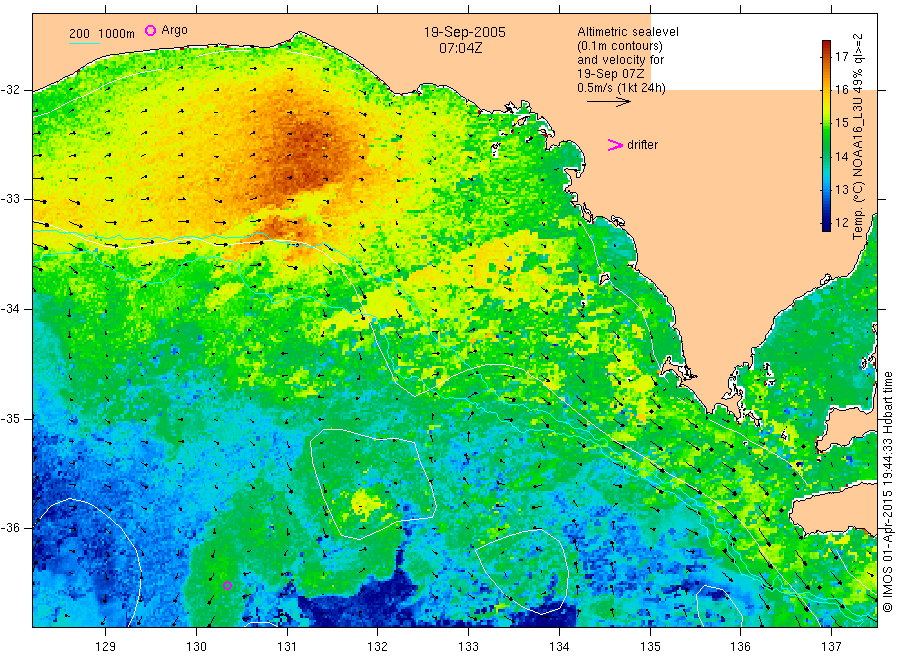This screenshot has width=900, height=660.
Task: Click the color bar value 13
Action: (841, 189)
